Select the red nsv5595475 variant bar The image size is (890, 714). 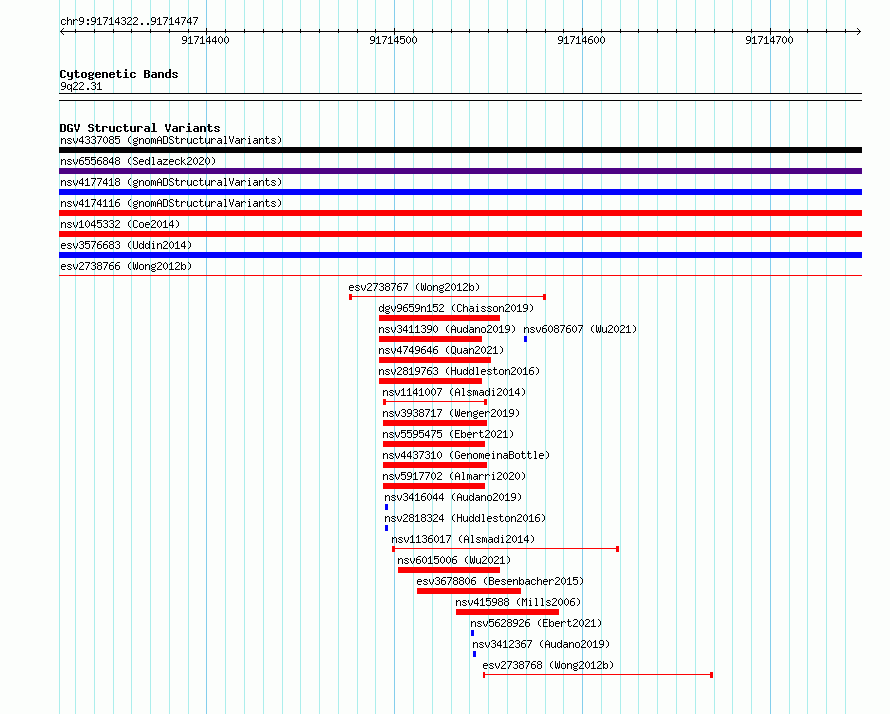tap(434, 444)
